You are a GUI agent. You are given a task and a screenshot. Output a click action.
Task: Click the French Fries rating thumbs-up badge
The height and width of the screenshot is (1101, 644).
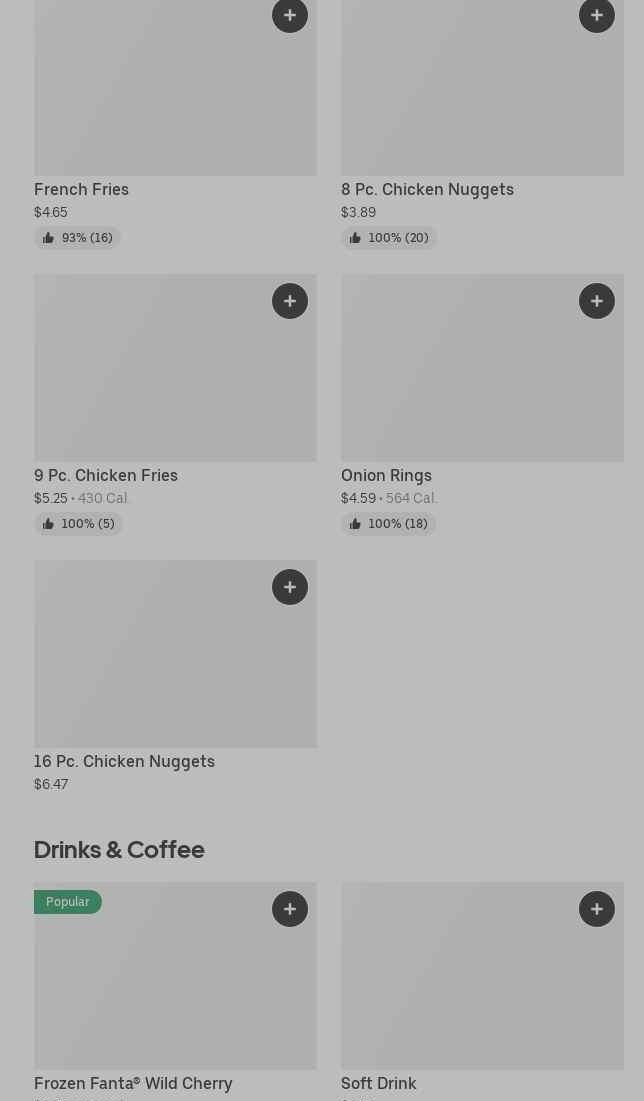tap(77, 238)
